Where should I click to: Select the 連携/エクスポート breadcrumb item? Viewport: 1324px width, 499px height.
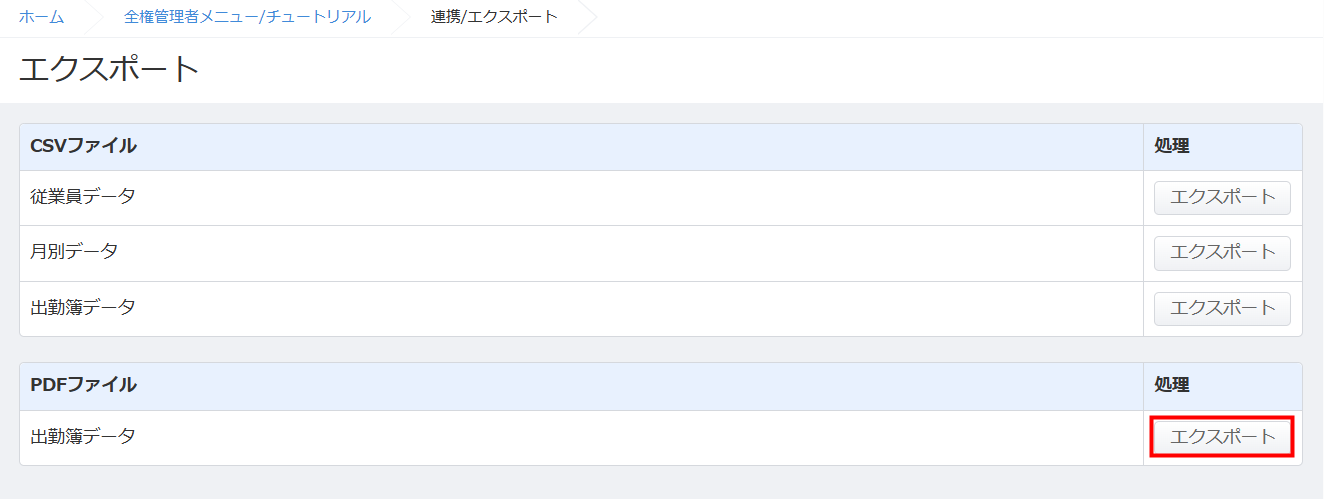494,17
